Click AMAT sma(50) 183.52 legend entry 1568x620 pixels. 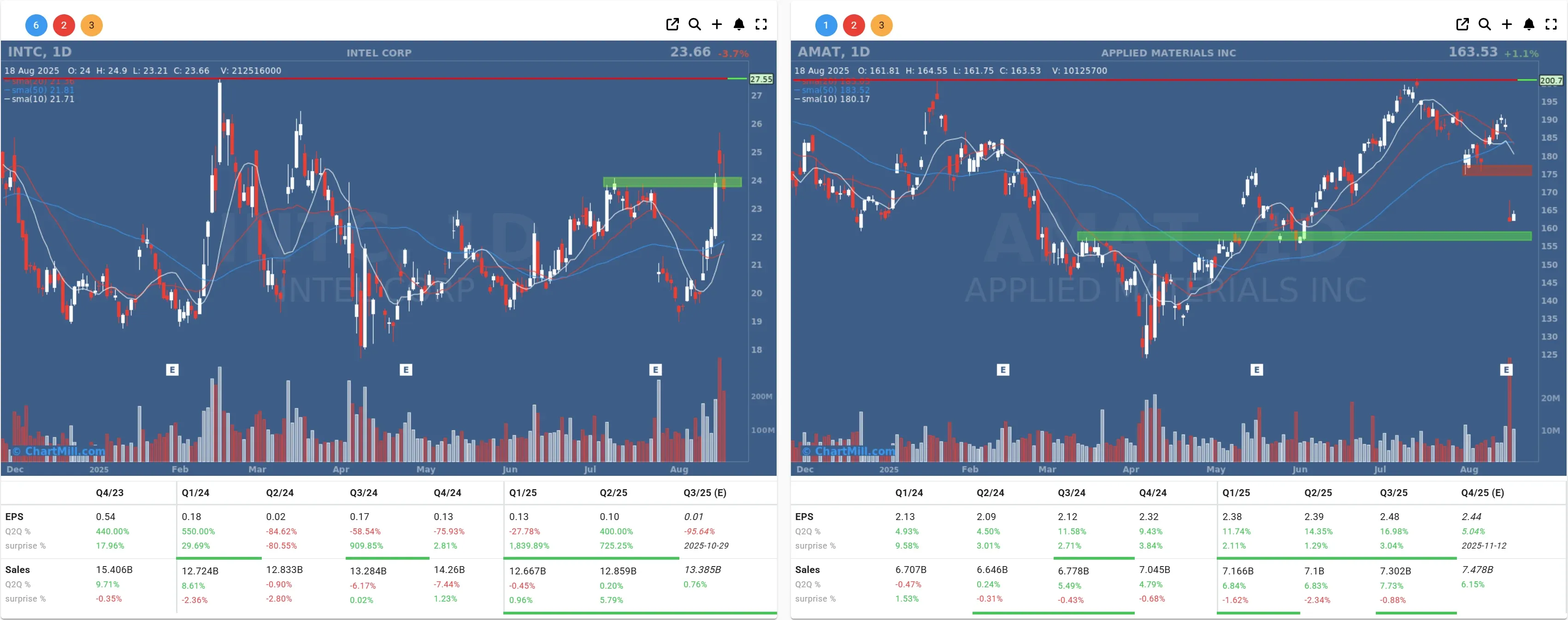point(833,90)
